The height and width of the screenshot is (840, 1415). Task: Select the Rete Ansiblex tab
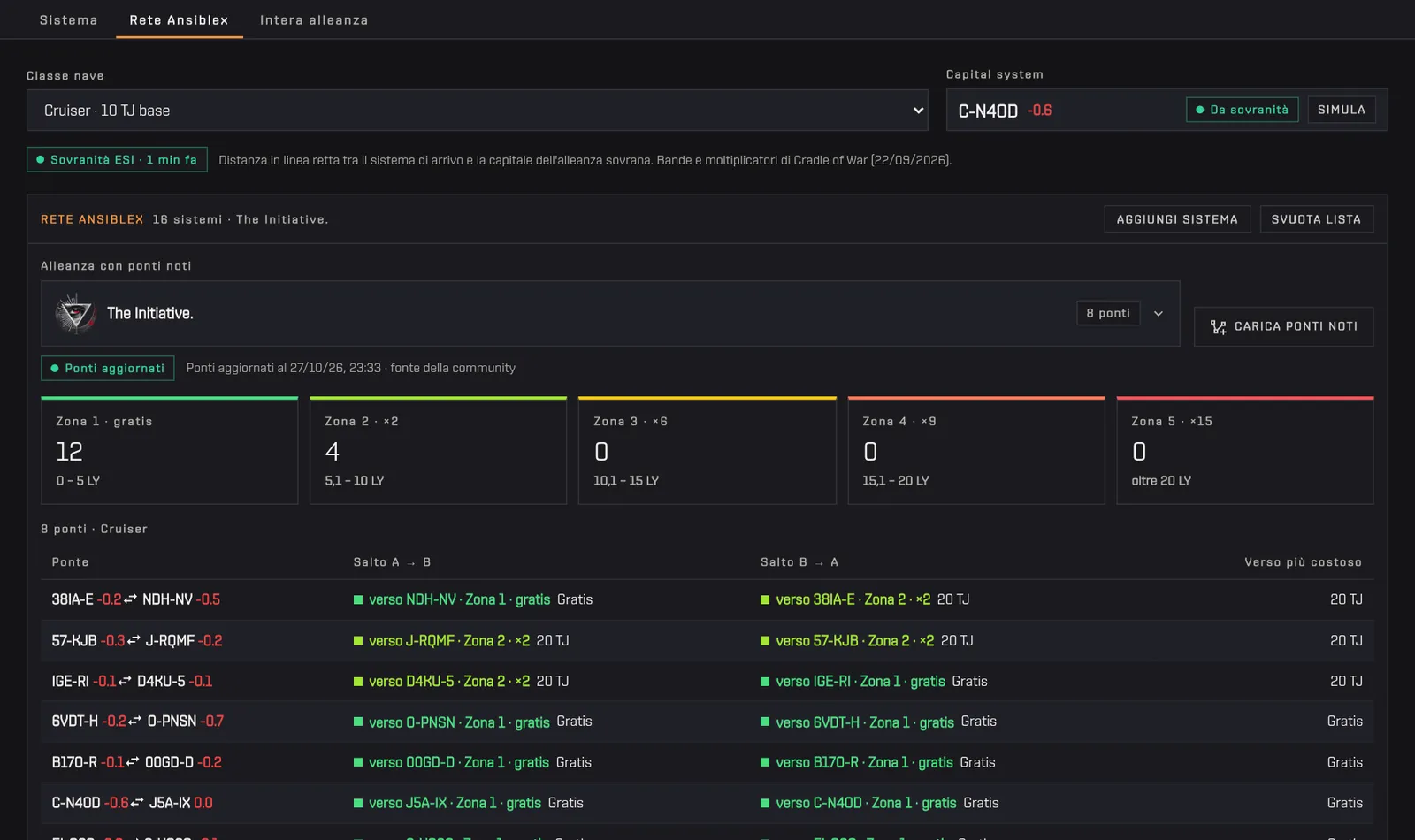point(179,19)
